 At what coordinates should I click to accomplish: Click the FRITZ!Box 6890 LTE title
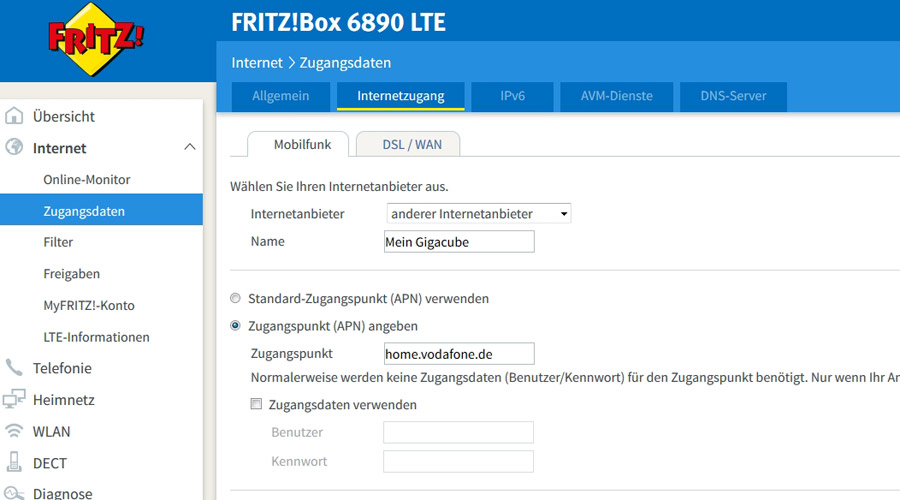coord(338,22)
